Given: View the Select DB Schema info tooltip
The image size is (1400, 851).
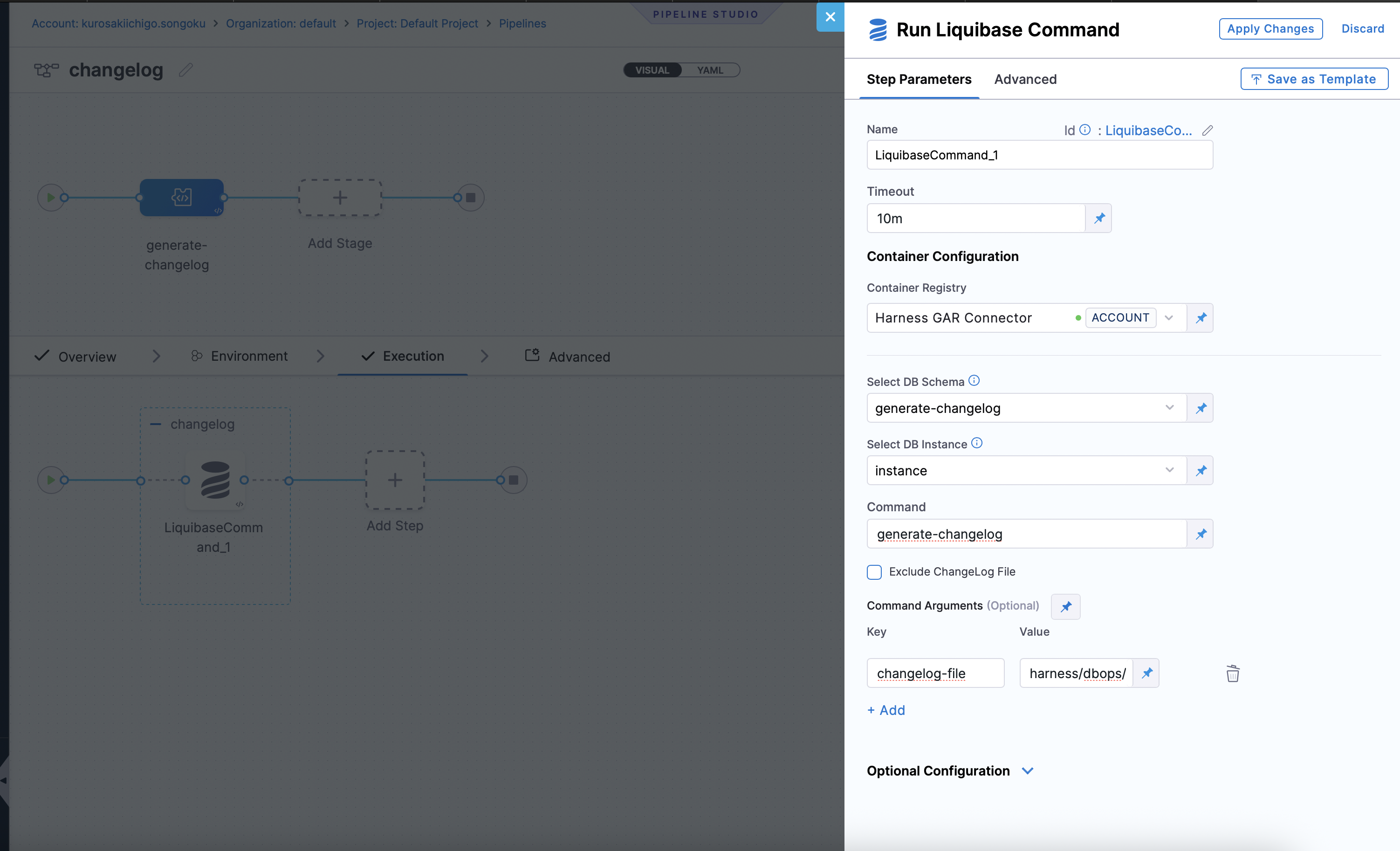Looking at the screenshot, I should [974, 381].
